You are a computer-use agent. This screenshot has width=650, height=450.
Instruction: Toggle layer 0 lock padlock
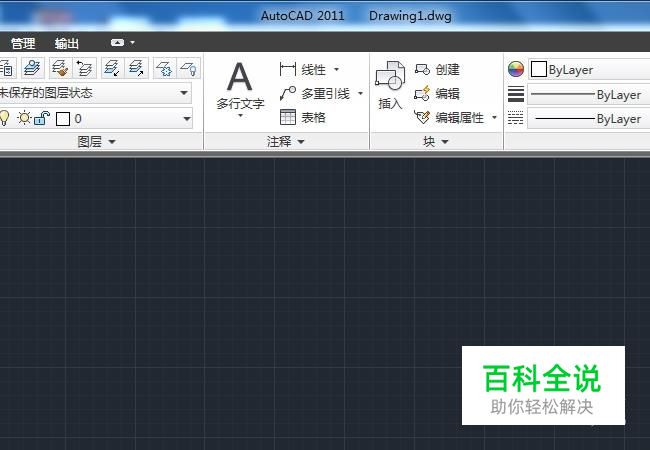click(42, 118)
